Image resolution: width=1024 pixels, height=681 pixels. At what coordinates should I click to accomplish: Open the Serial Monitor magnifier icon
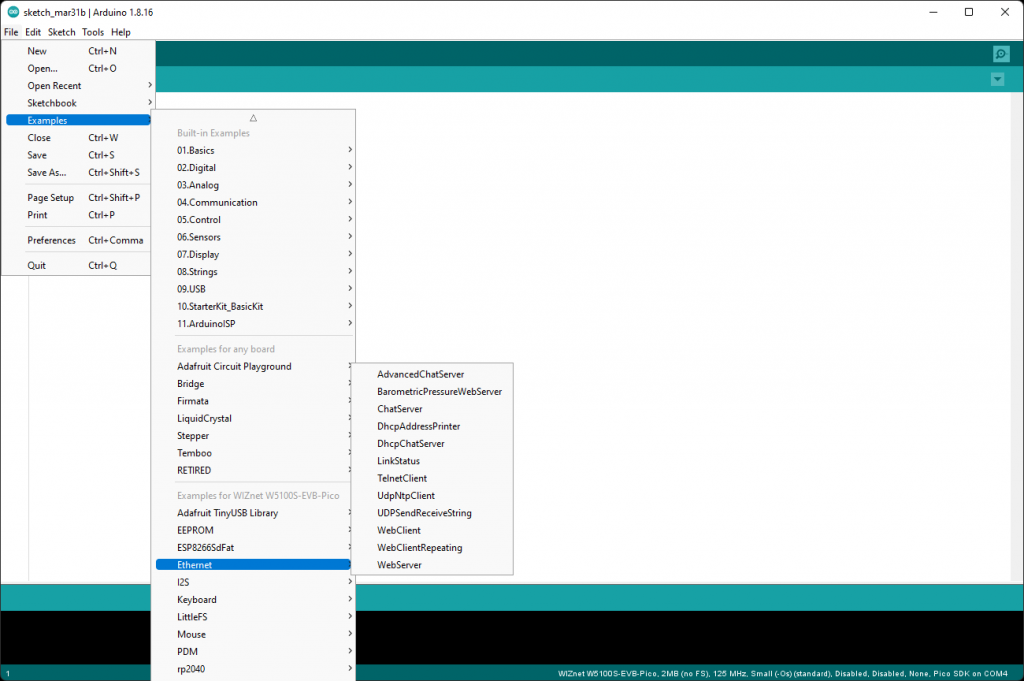(1000, 54)
